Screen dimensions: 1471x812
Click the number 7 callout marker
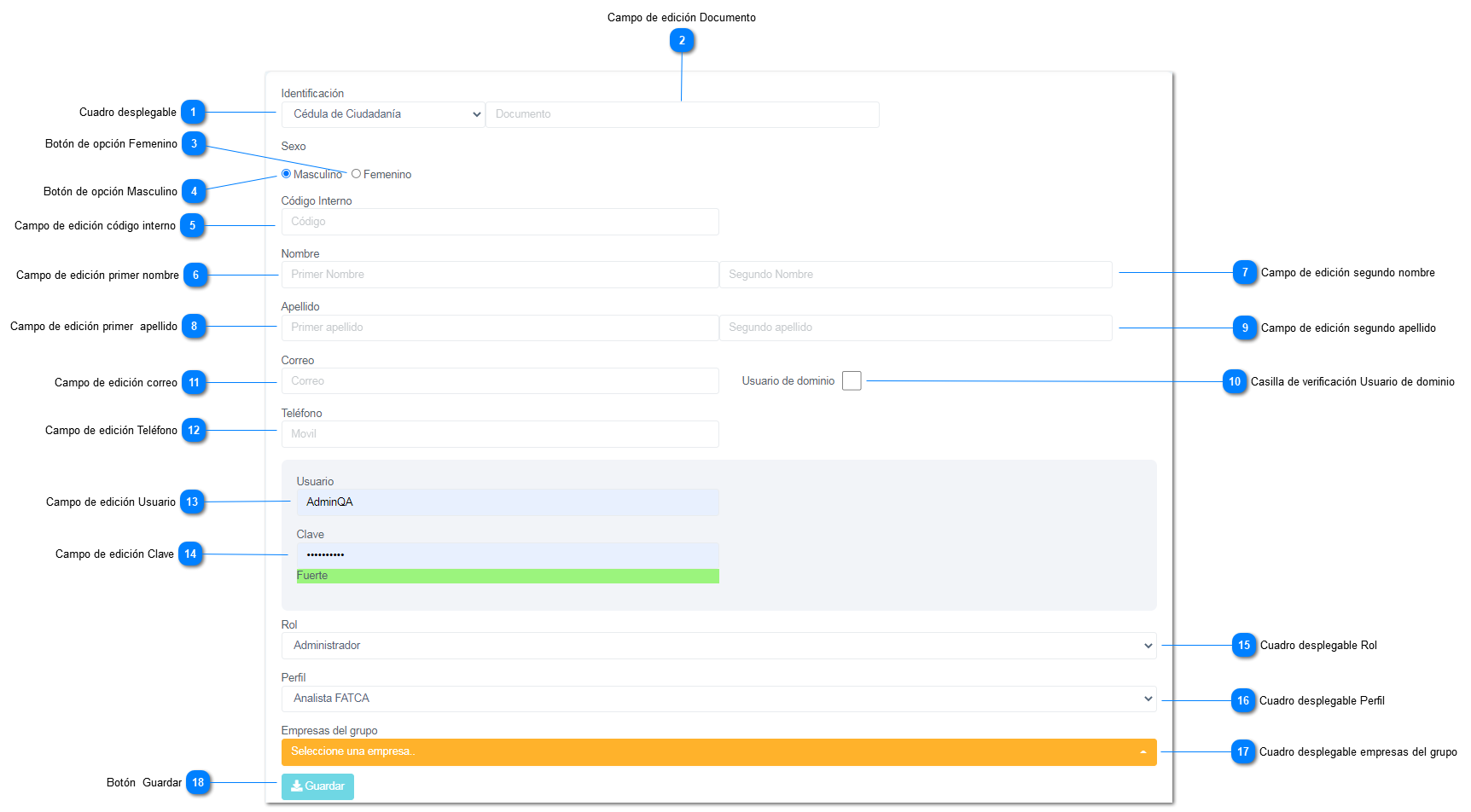coord(1245,273)
